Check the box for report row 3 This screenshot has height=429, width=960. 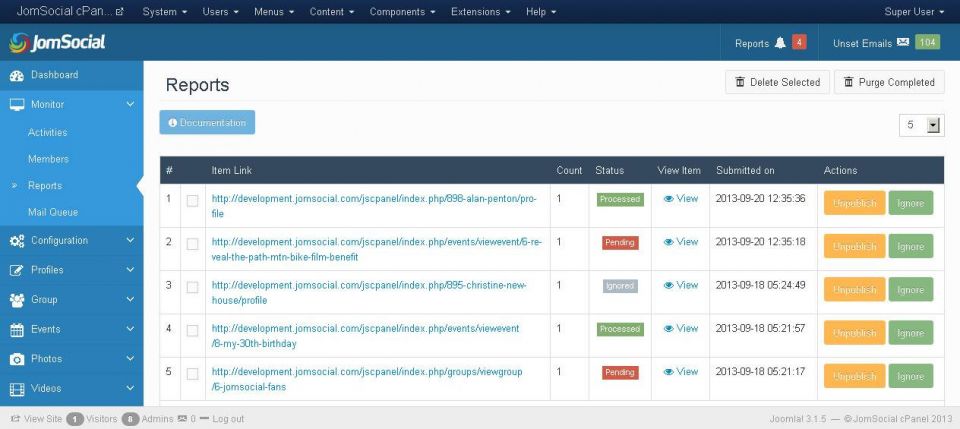point(192,287)
